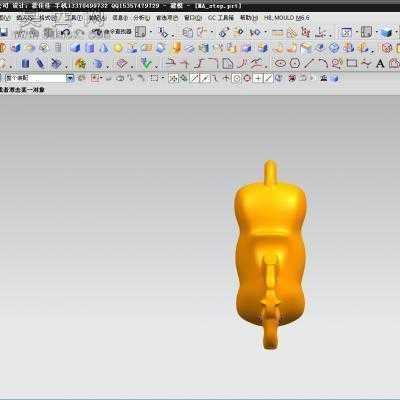Screen dimensions: 400x400
Task: Expand arrow beside the Fit view icon
Action: coord(356,33)
